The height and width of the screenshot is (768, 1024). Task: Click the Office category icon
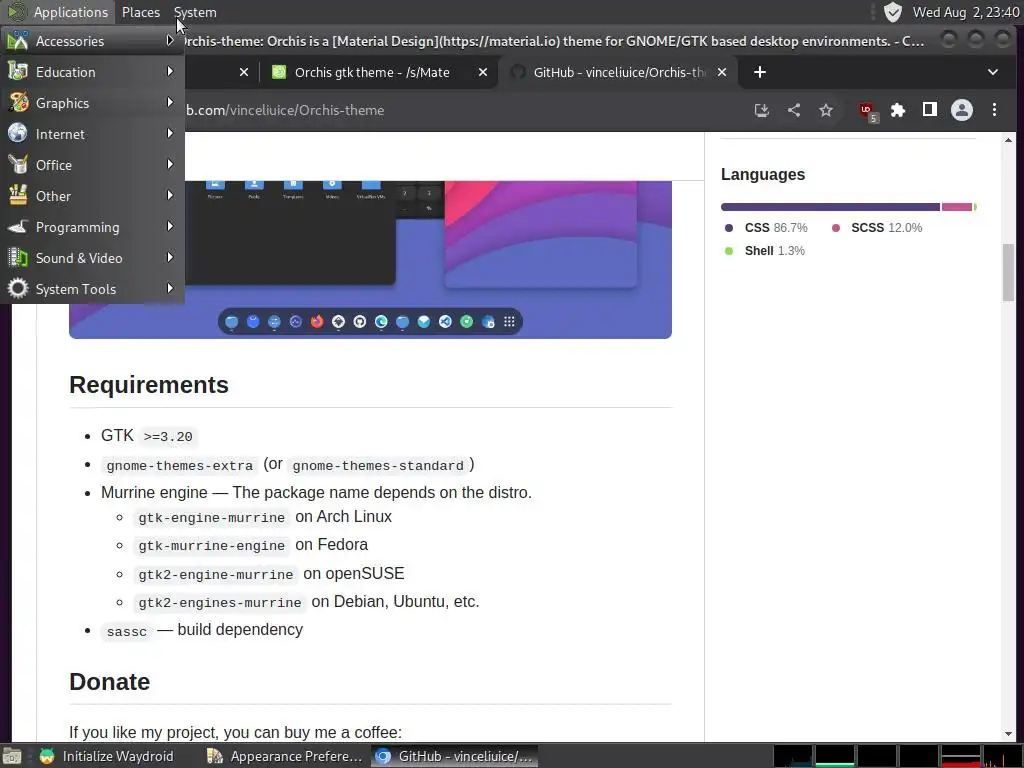tap(18, 165)
